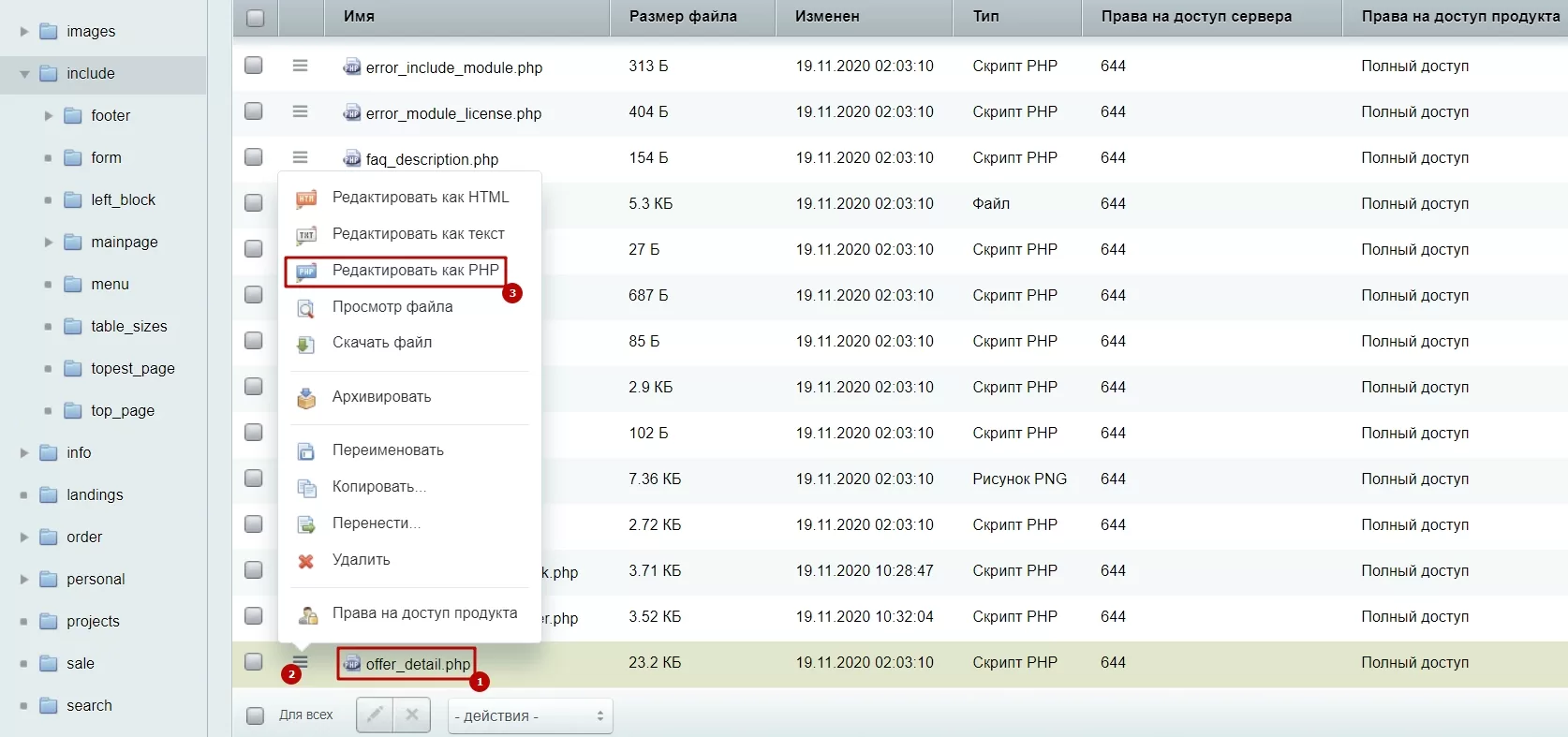Click the red X Удалить icon
This screenshot has height=737, width=1568.
tap(305, 561)
